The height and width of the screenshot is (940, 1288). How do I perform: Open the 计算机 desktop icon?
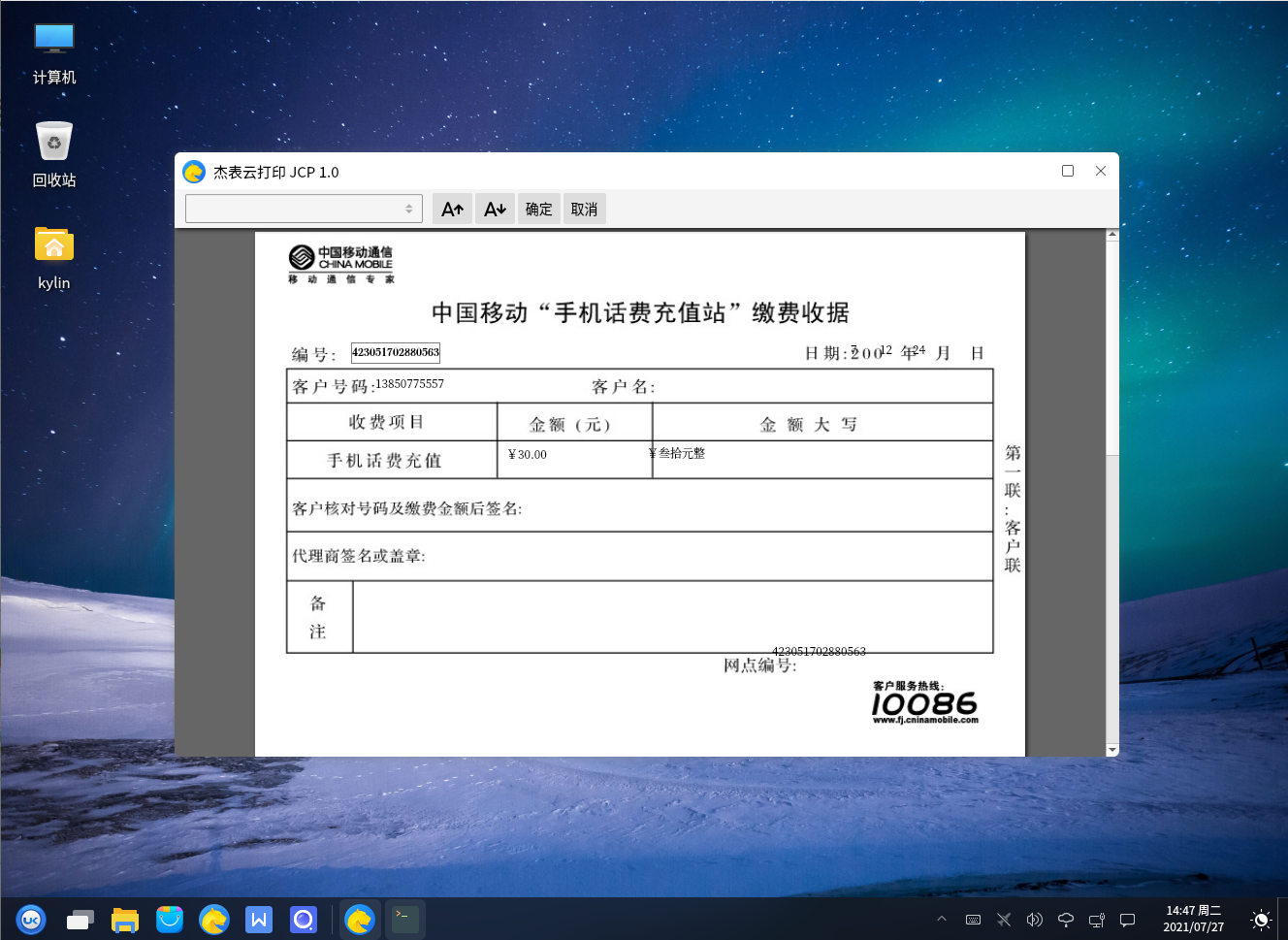point(54,54)
